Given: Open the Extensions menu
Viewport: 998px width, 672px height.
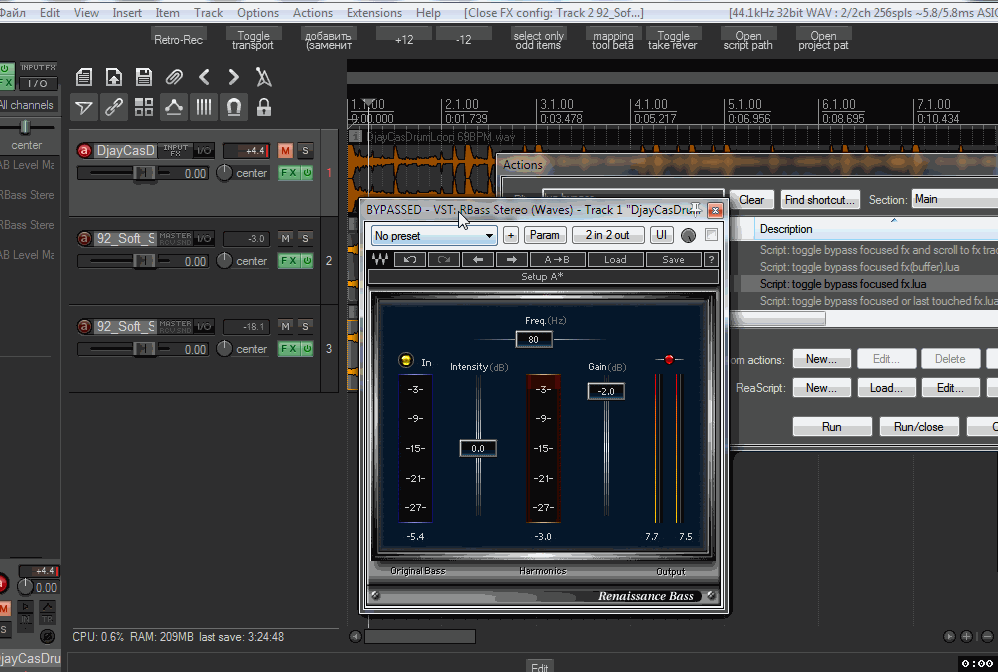Looking at the screenshot, I should coord(374,13).
